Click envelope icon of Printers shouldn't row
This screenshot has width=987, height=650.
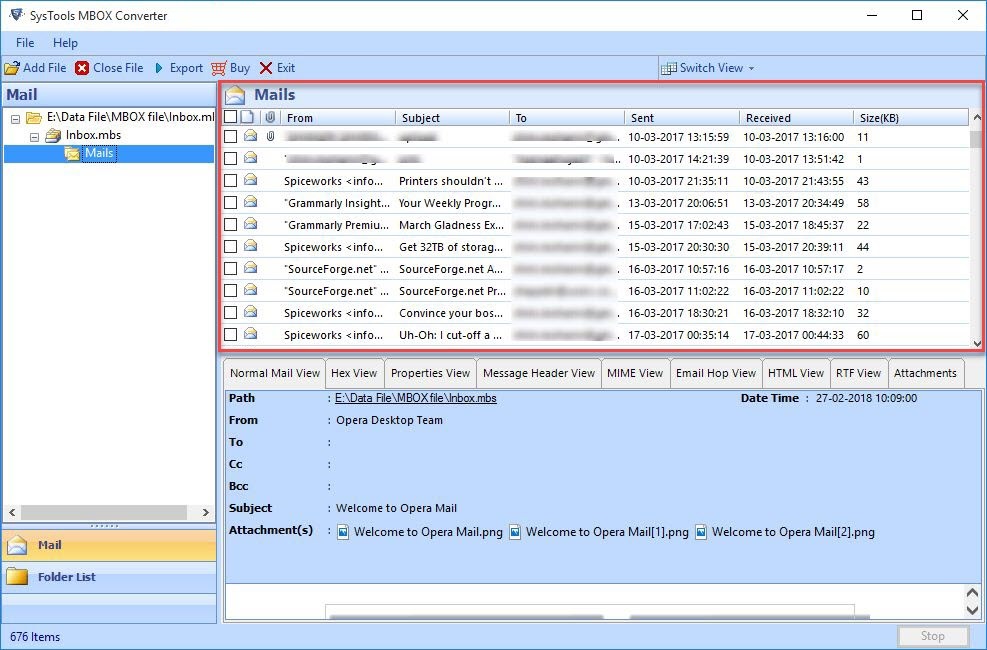coord(251,180)
